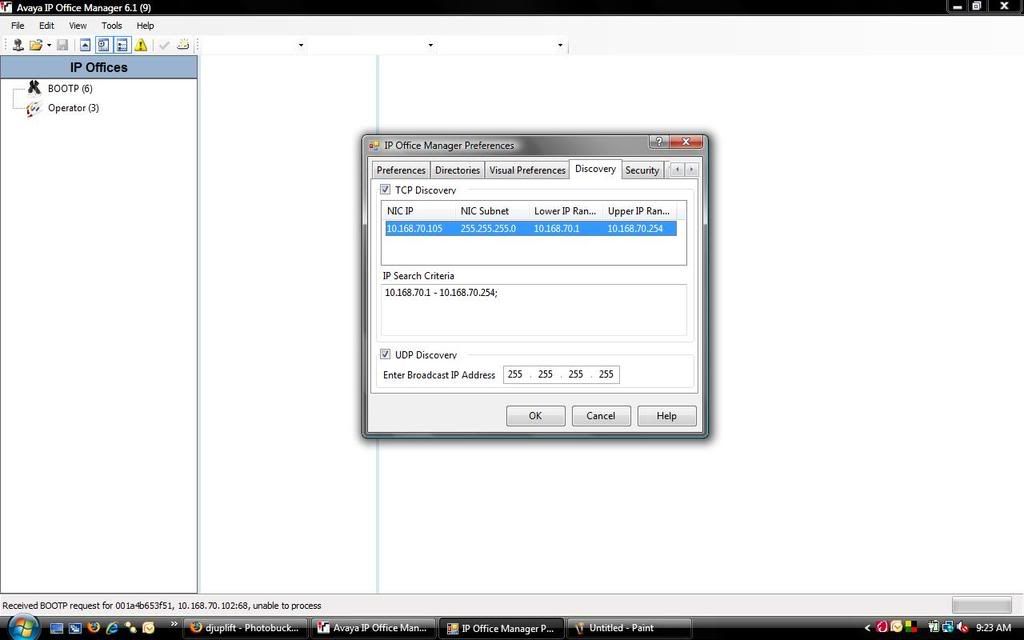
Task: Switch to the Directories tab
Action: point(457,170)
